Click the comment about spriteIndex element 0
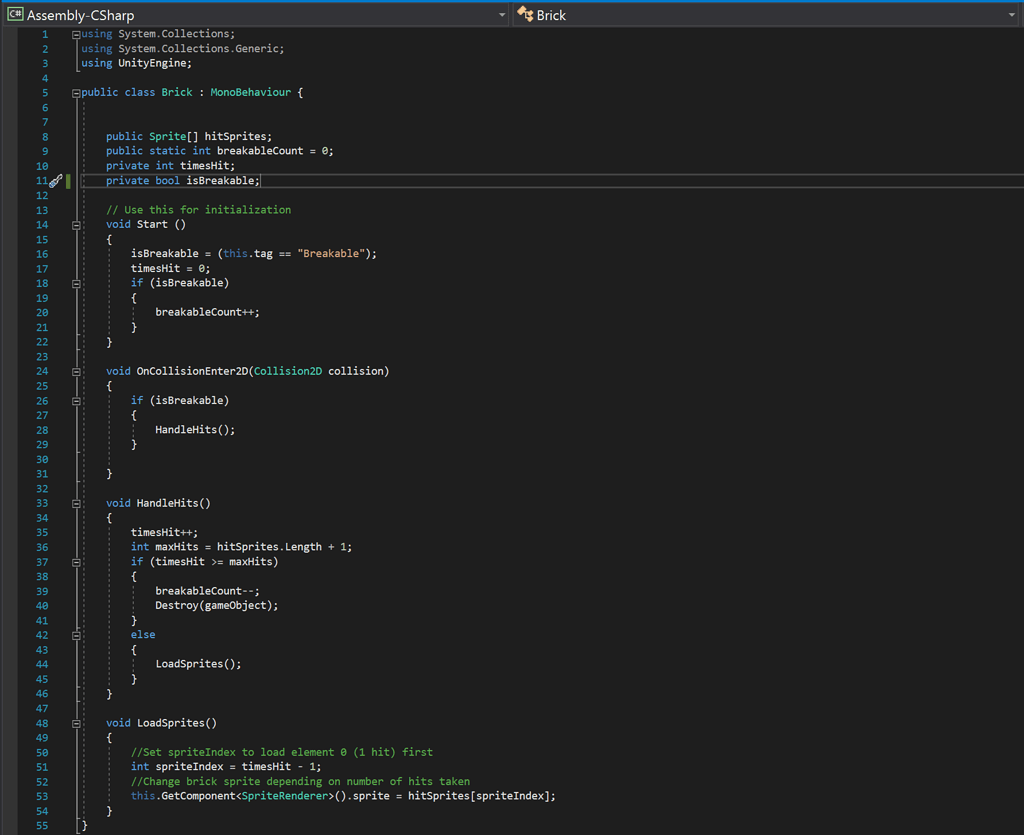 pyautogui.click(x=281, y=752)
